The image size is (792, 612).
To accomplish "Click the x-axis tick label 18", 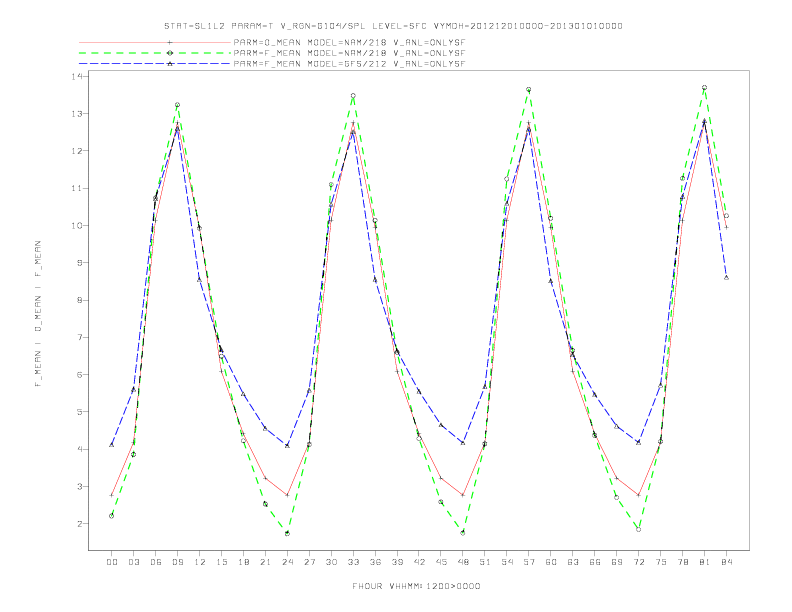I will [243, 562].
